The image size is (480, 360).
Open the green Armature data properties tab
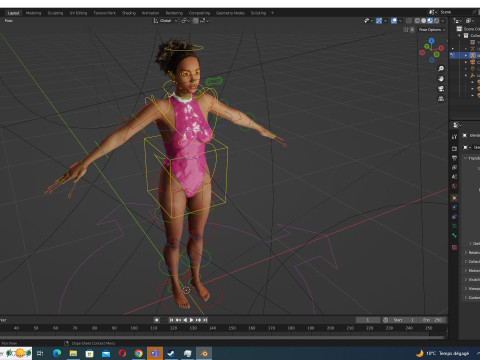coord(454,226)
